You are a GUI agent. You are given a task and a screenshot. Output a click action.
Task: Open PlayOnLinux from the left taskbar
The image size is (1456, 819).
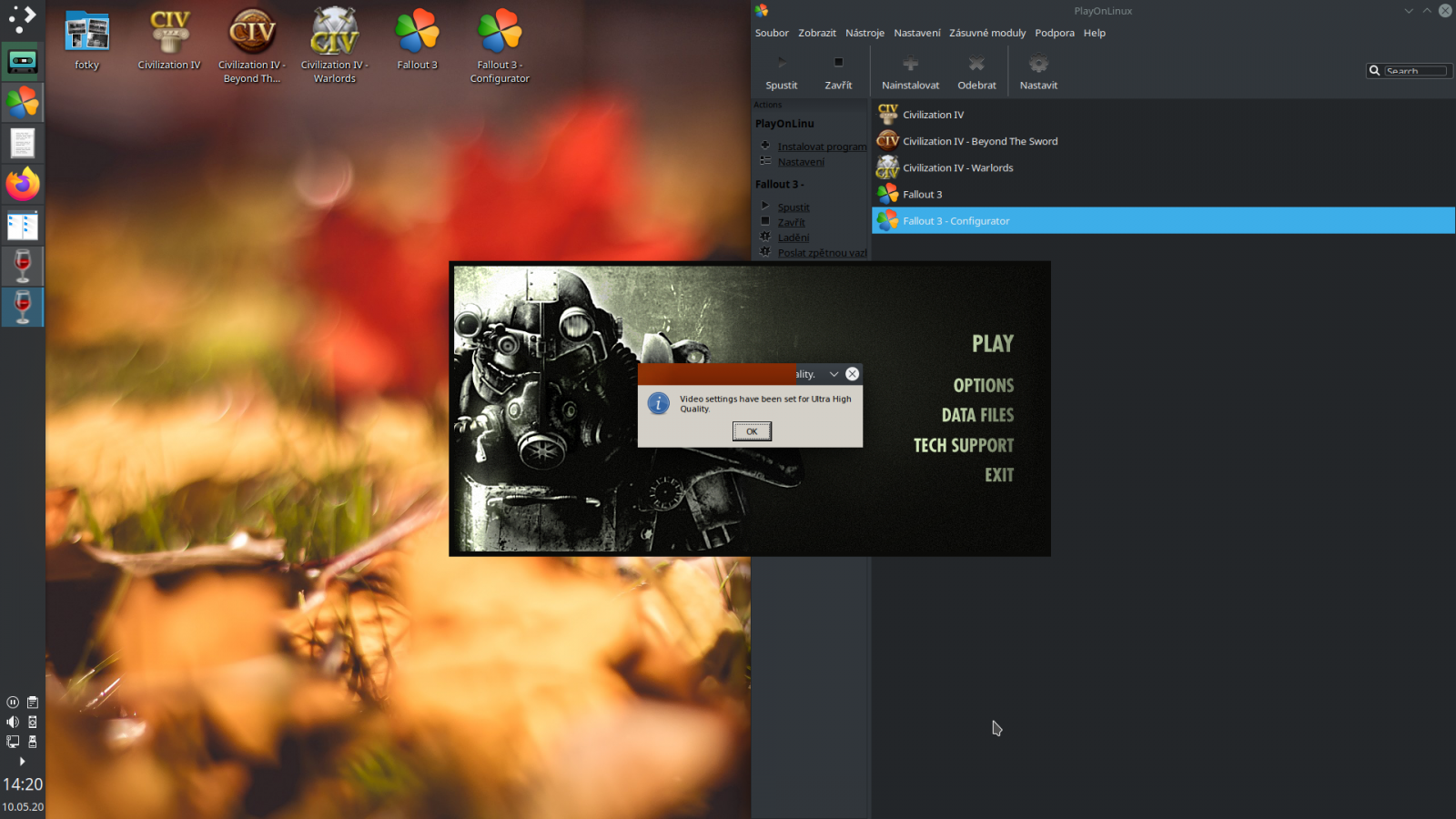tap(22, 102)
